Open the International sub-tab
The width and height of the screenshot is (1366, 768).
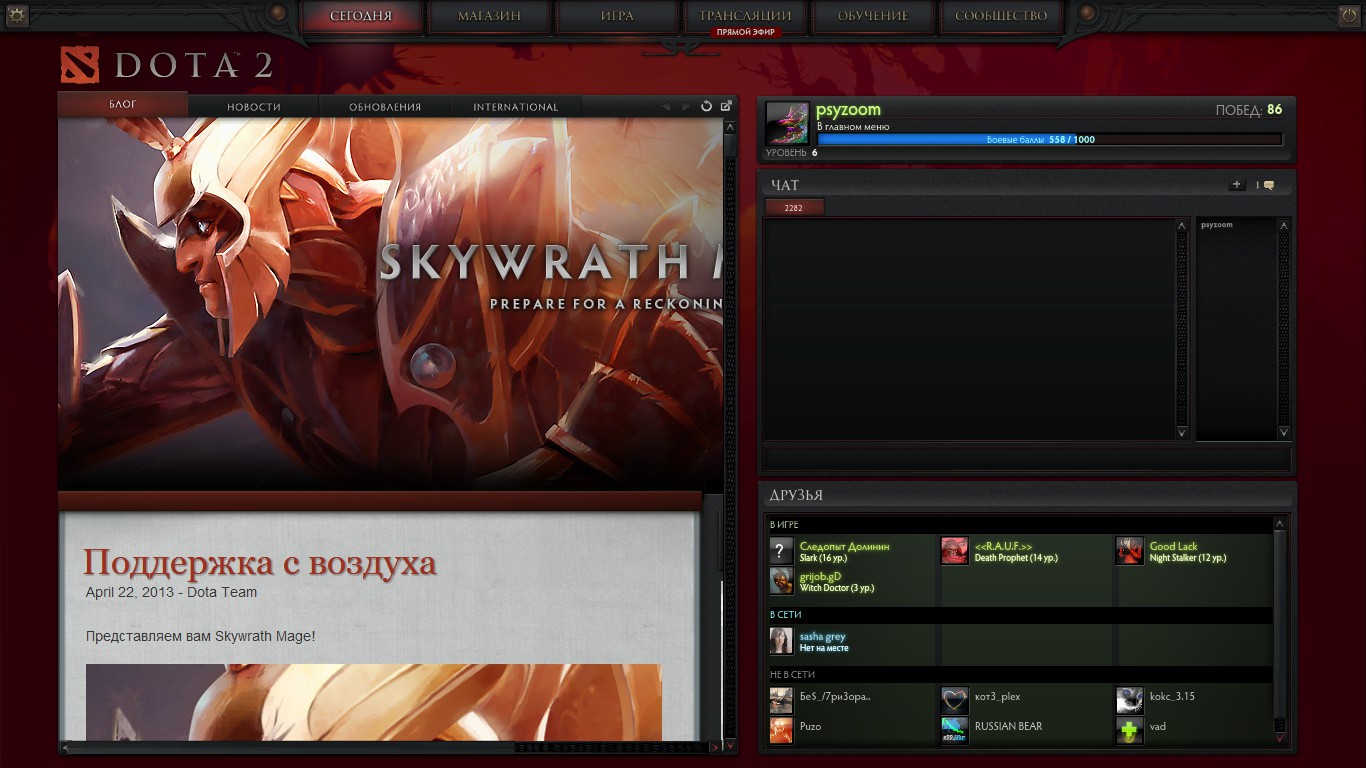click(x=516, y=107)
